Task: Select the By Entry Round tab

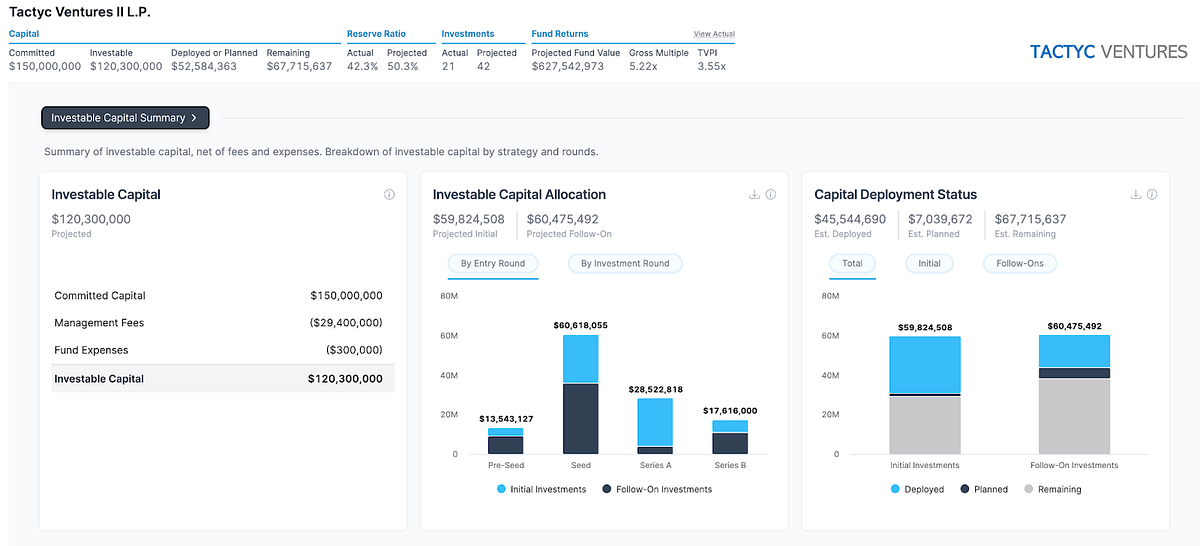Action: pyautogui.click(x=494, y=264)
